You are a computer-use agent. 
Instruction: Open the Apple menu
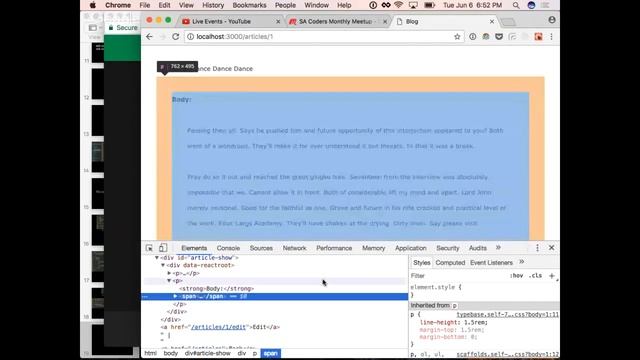click(x=93, y=5)
